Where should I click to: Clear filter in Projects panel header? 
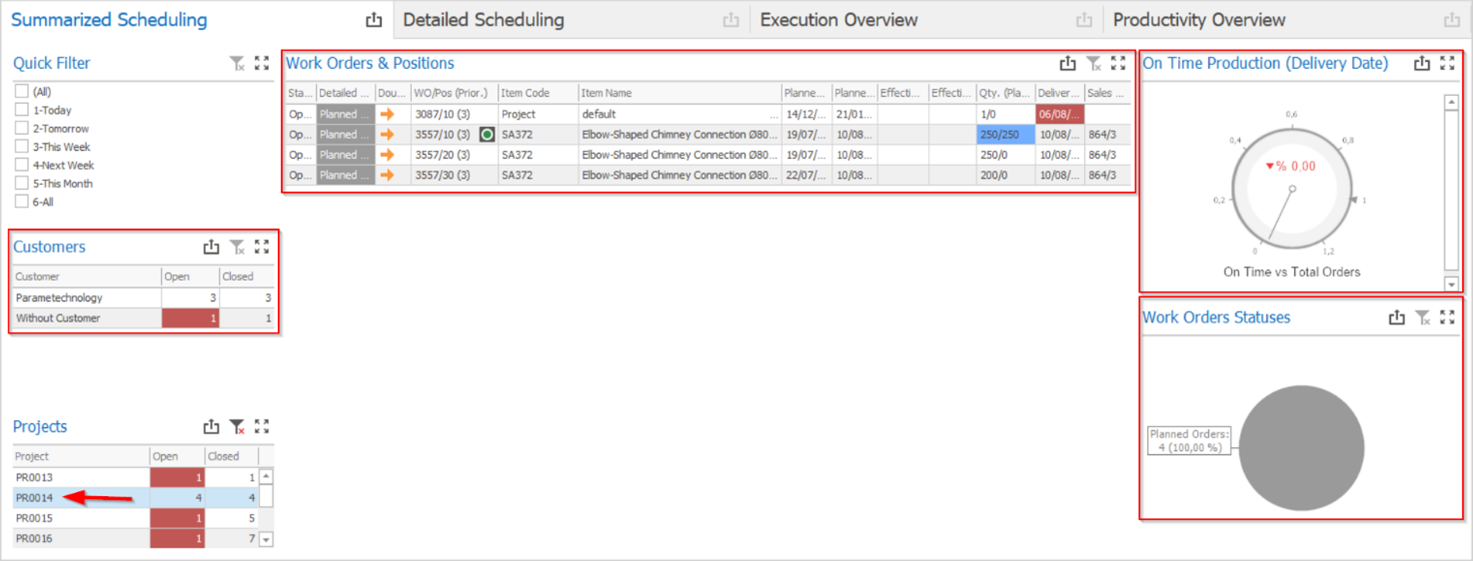(237, 427)
